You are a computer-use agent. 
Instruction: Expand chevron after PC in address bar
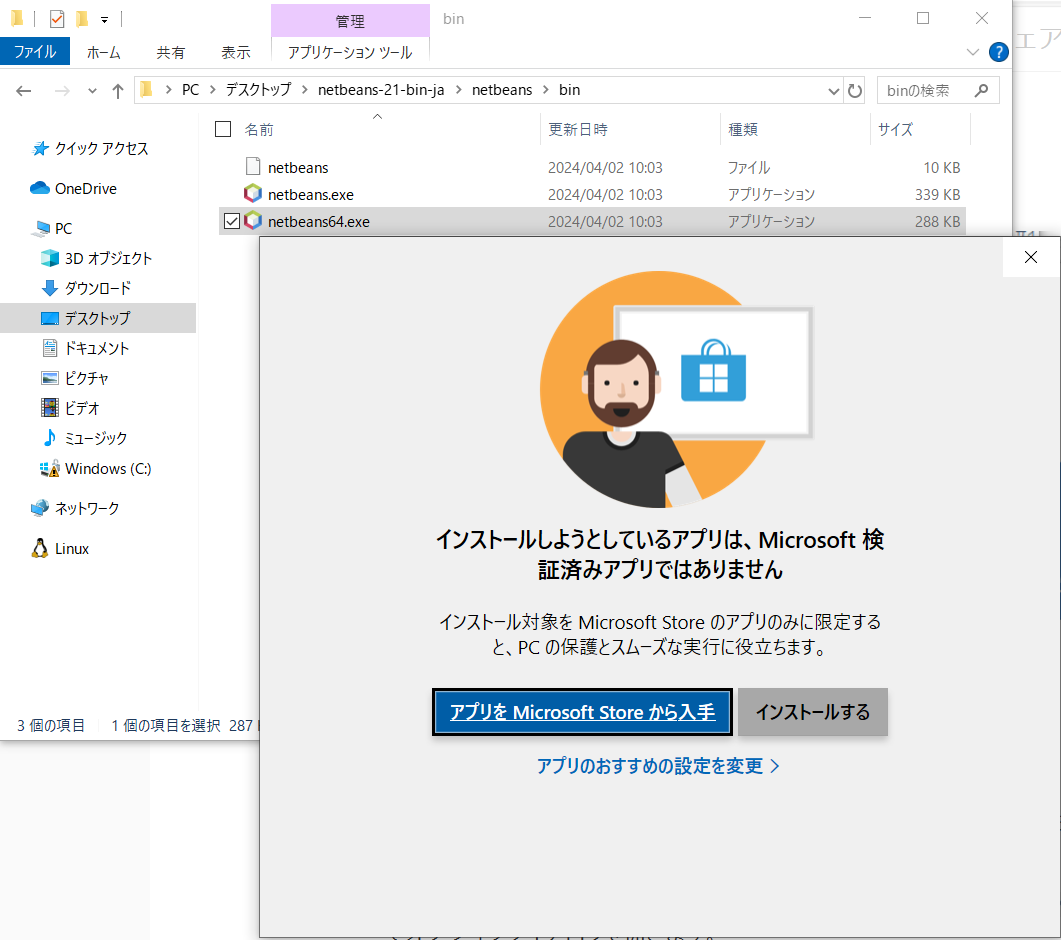pos(212,90)
